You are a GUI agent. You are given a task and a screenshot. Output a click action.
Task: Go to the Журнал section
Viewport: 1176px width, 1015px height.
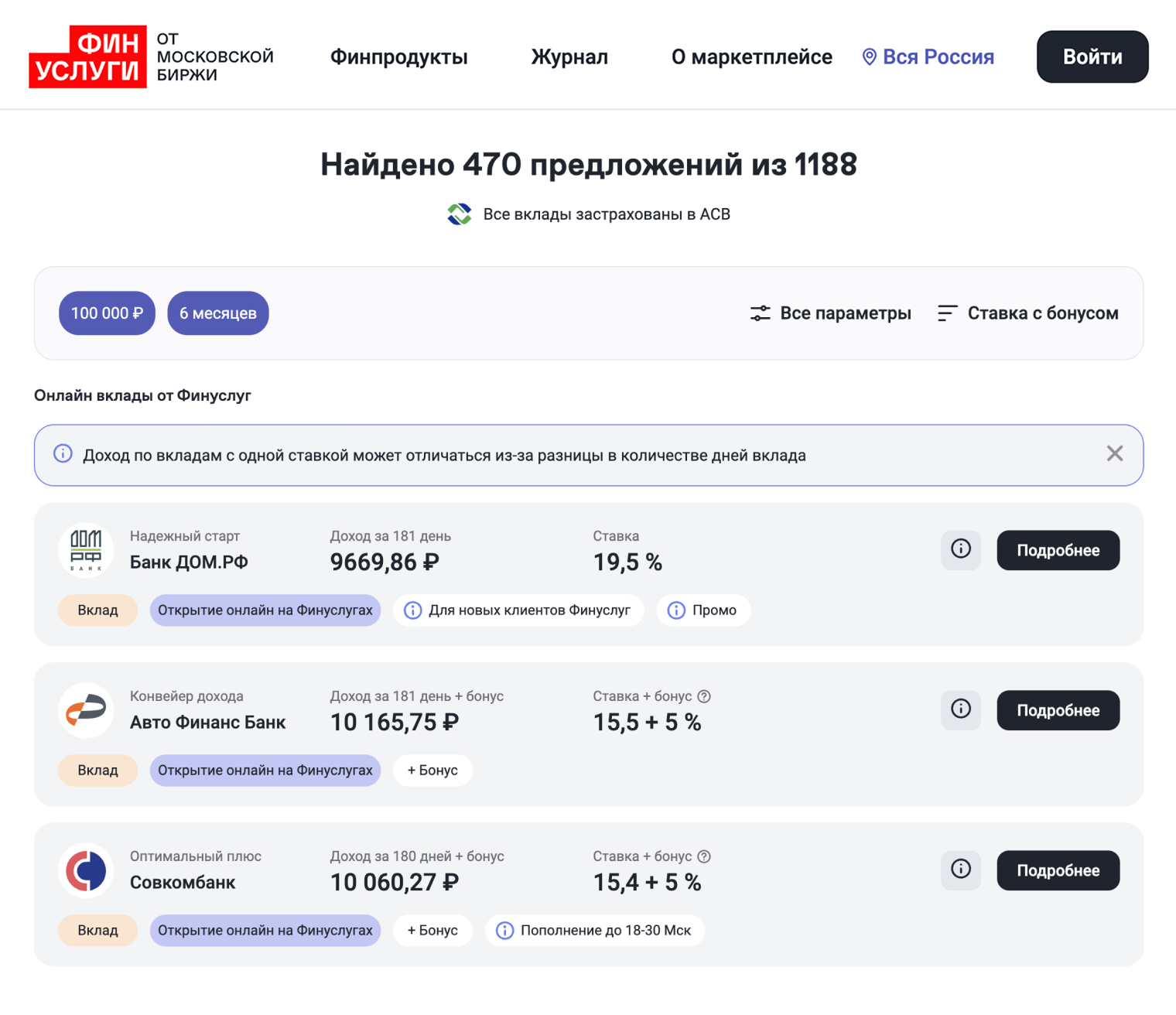click(x=569, y=56)
